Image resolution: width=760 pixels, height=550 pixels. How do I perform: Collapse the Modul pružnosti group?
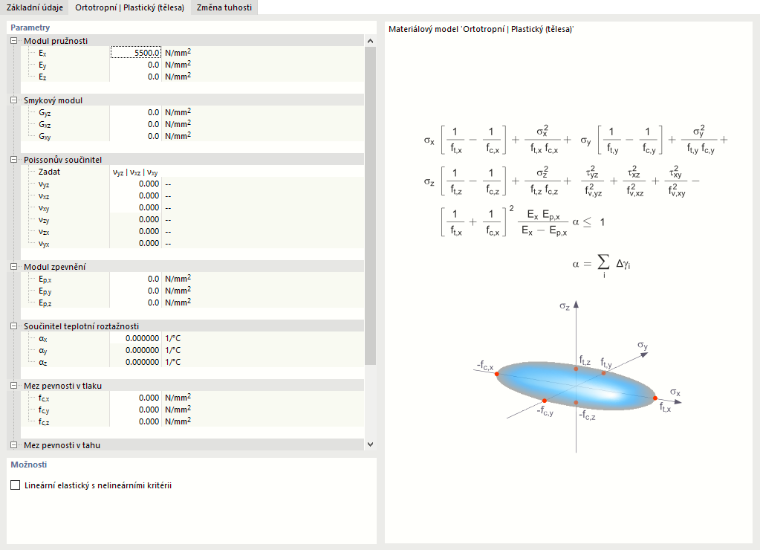(14, 41)
